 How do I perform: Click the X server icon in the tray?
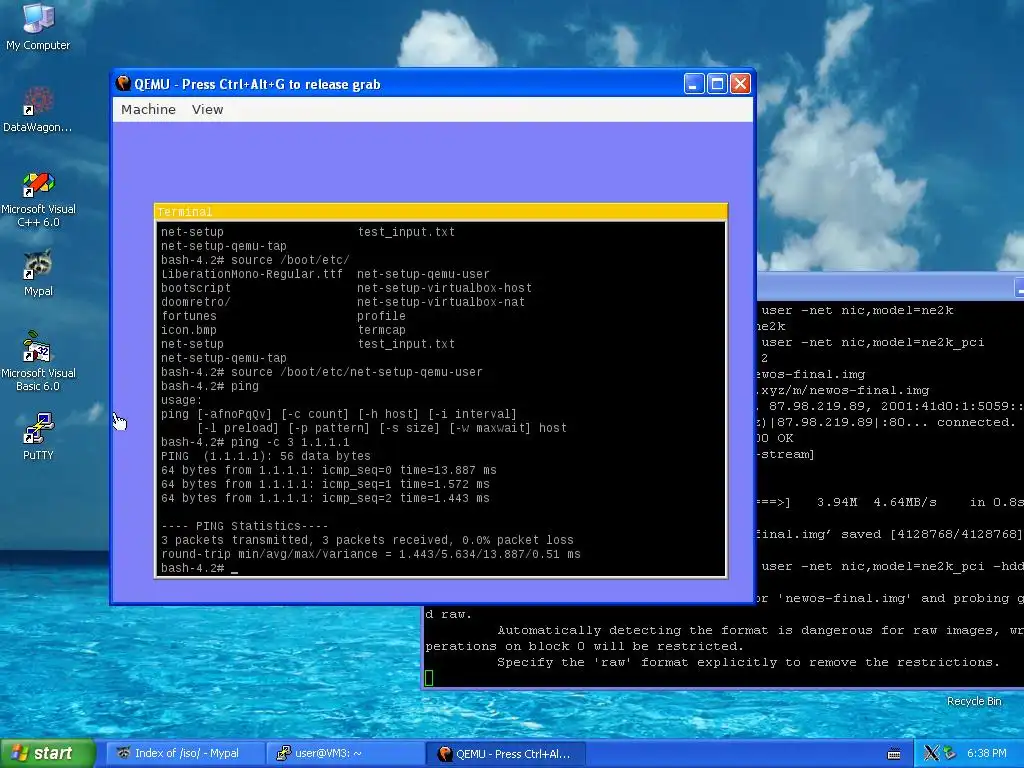pyautogui.click(x=931, y=753)
